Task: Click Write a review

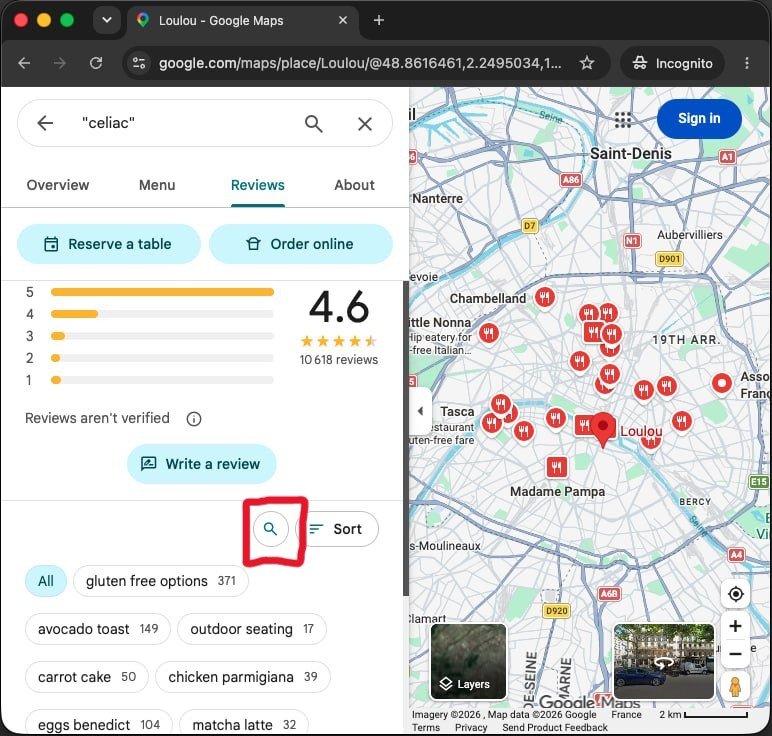Action: [x=202, y=464]
